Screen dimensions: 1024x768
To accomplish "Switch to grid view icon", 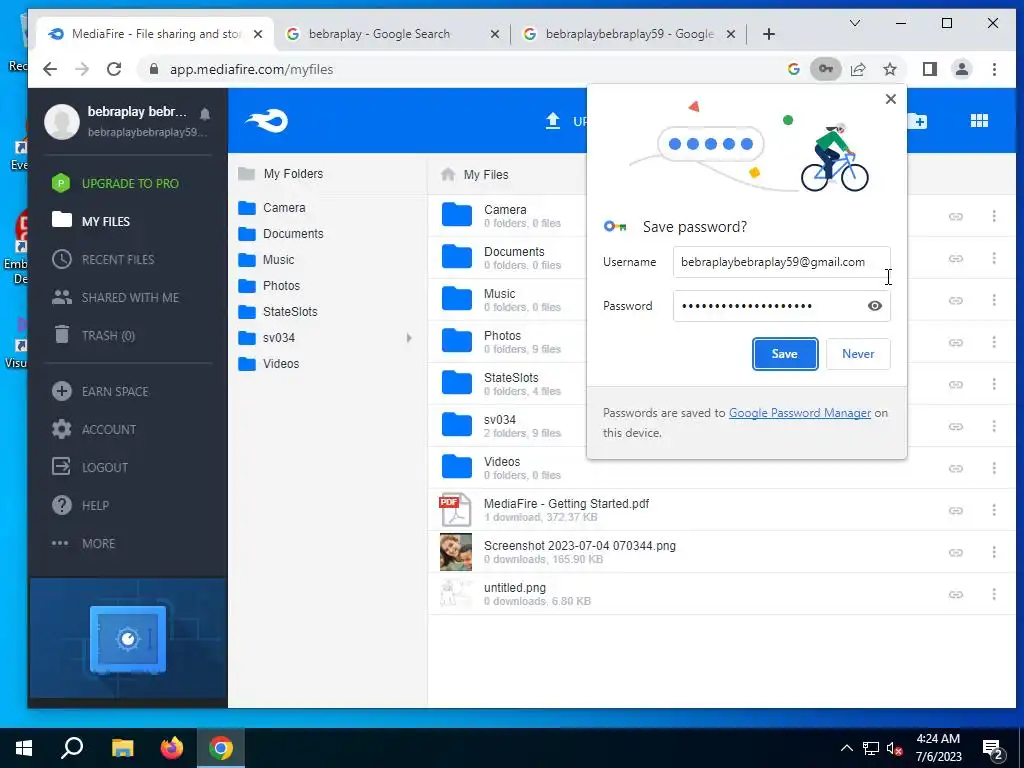I will pos(979,121).
